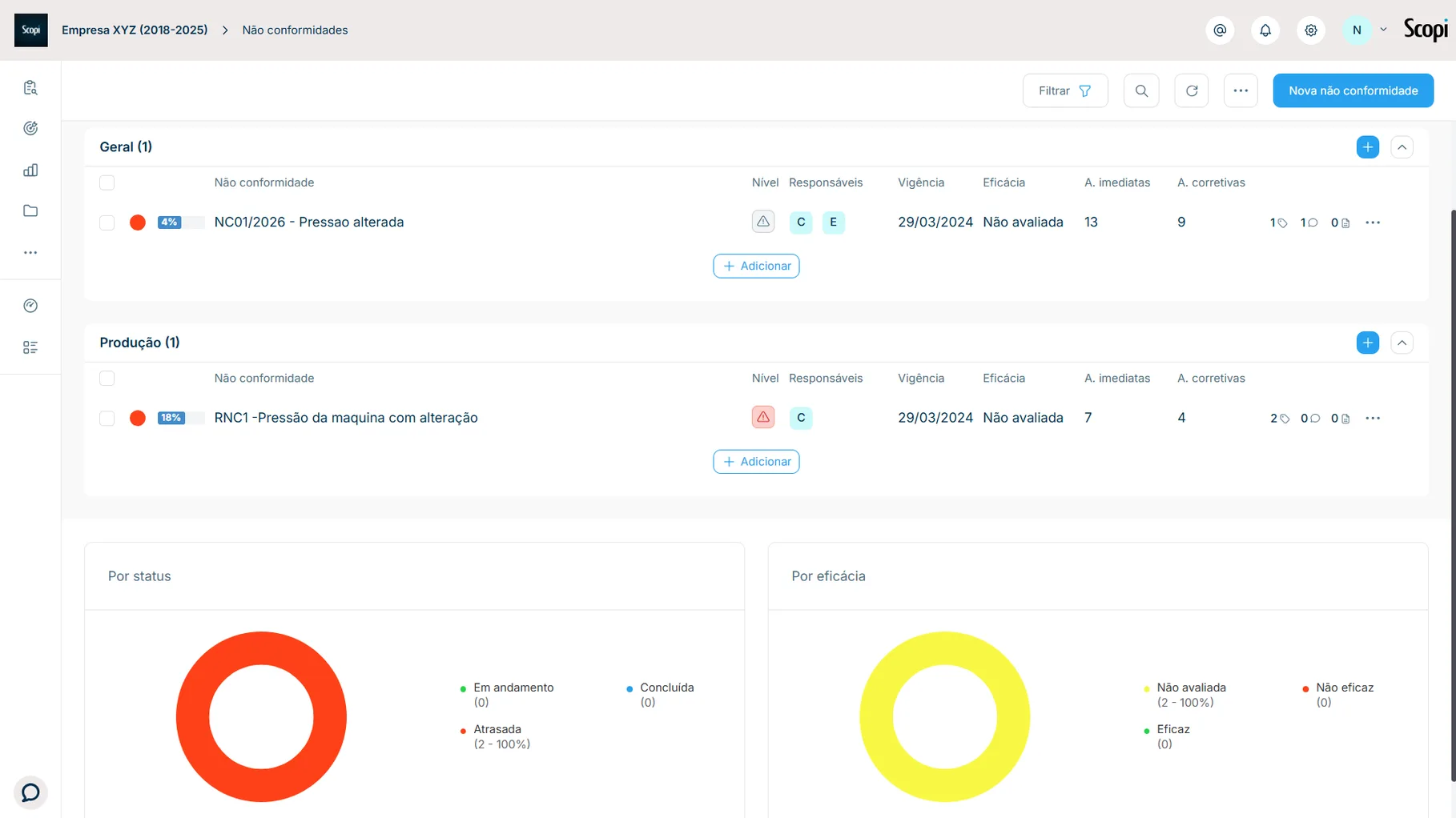This screenshot has width=1456, height=818.
Task: Toggle select-all checkbox in Produção header
Action: coord(107,379)
